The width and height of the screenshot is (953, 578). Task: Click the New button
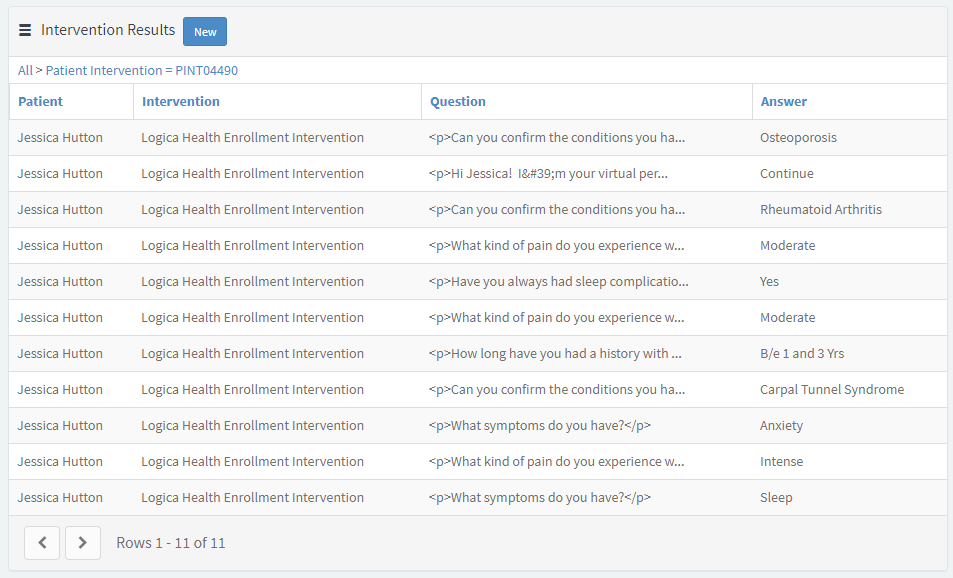pyautogui.click(x=205, y=32)
